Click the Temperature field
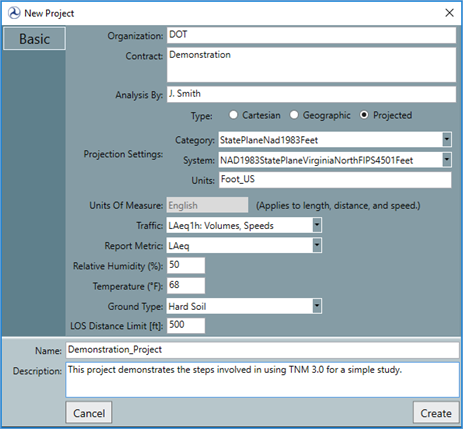Image resolution: width=463 pixels, height=429 pixels. [x=186, y=286]
